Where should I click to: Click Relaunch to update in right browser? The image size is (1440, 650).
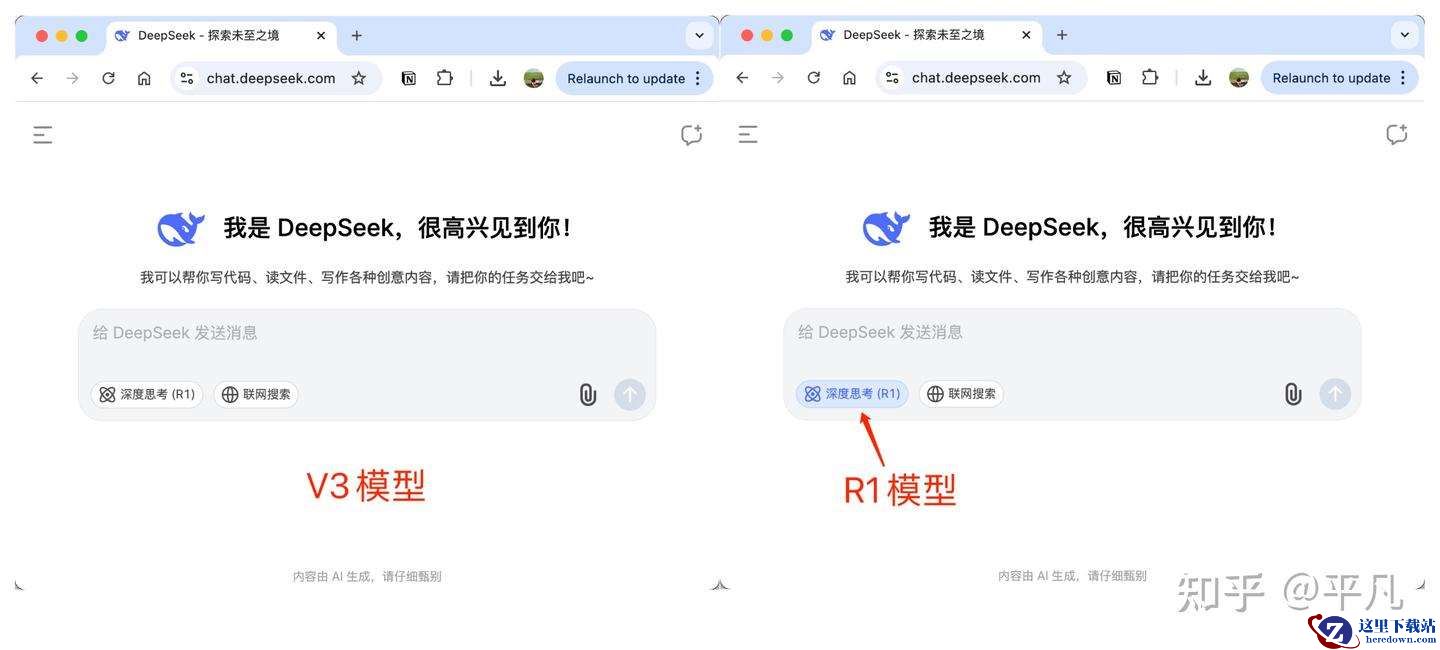tap(1331, 78)
